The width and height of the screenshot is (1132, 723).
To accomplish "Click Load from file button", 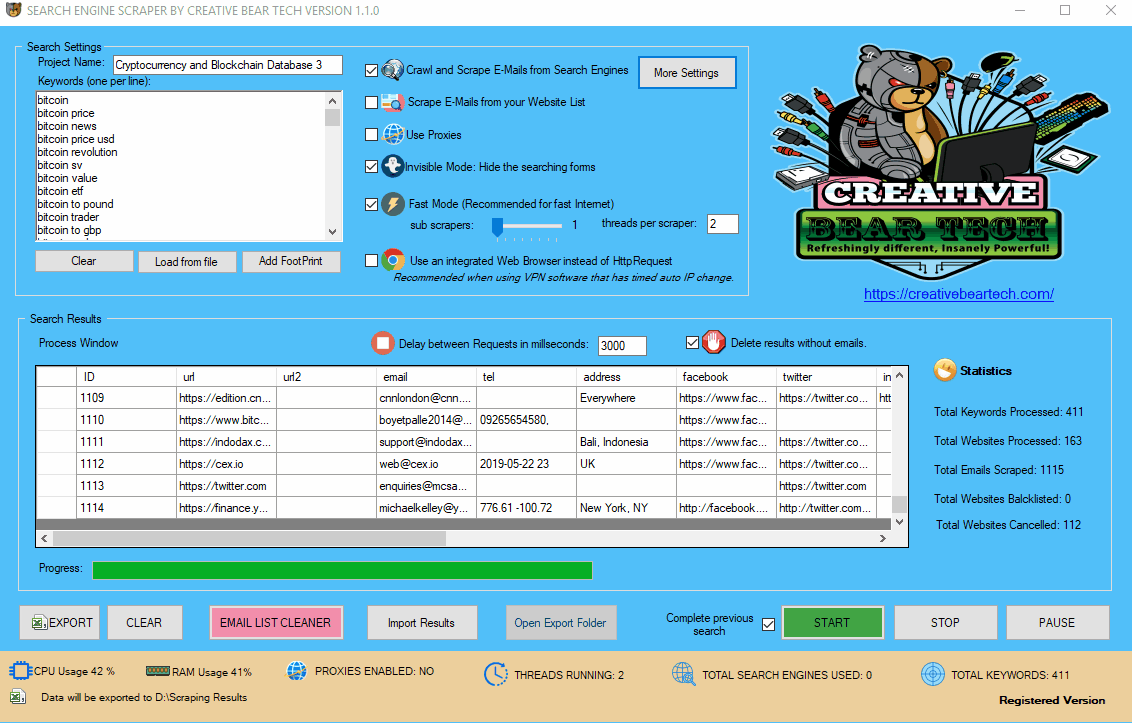I will [186, 261].
